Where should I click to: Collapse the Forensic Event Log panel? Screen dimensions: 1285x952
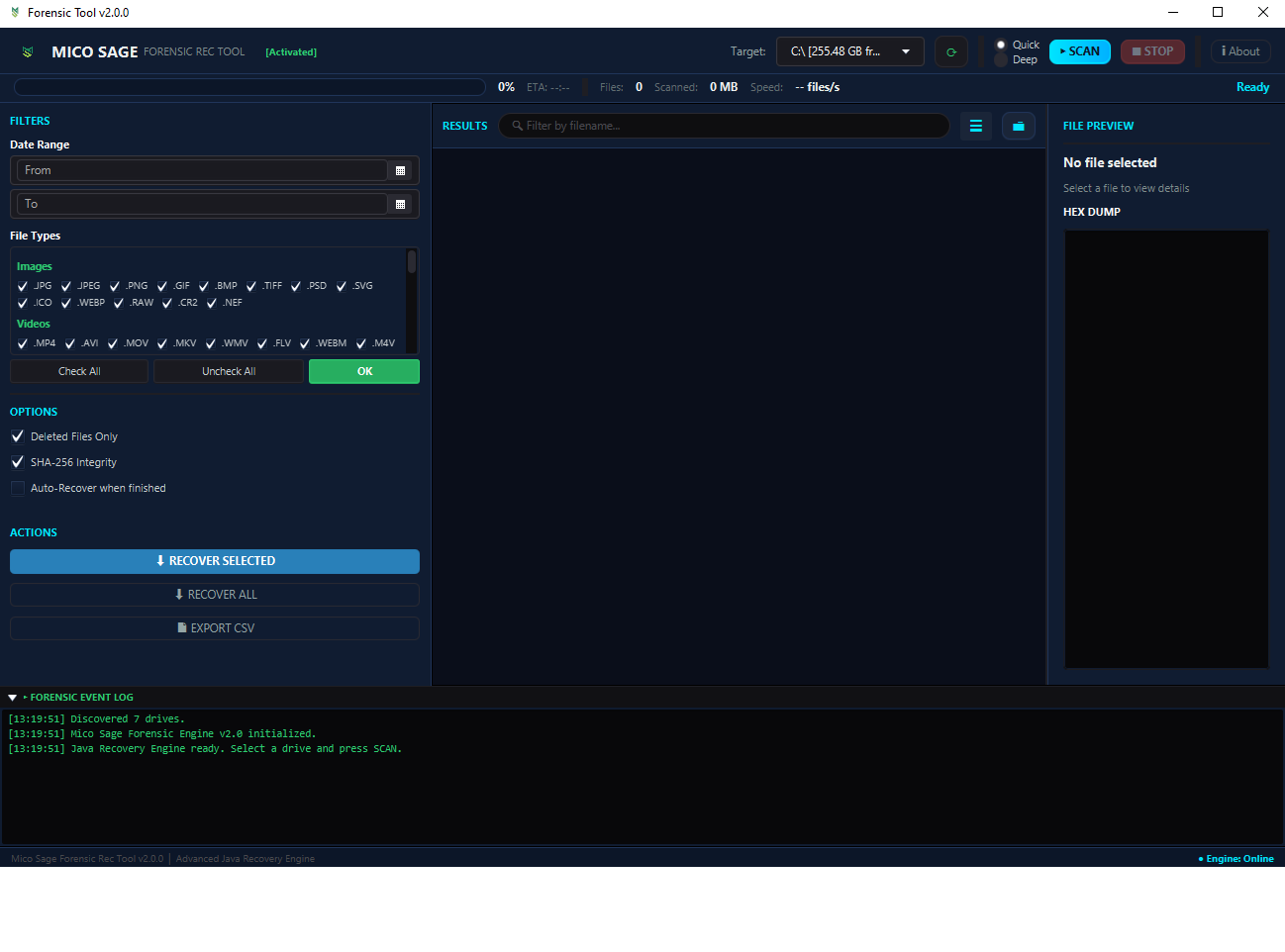coord(13,698)
